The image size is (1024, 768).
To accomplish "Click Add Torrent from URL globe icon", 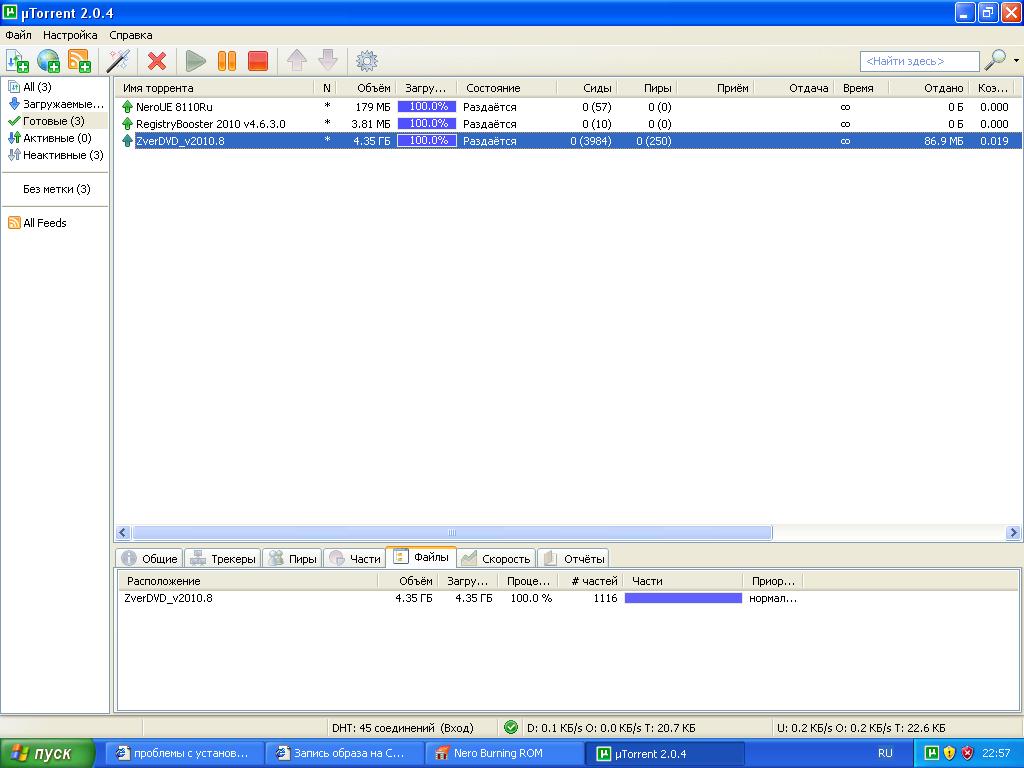I will (x=48, y=61).
